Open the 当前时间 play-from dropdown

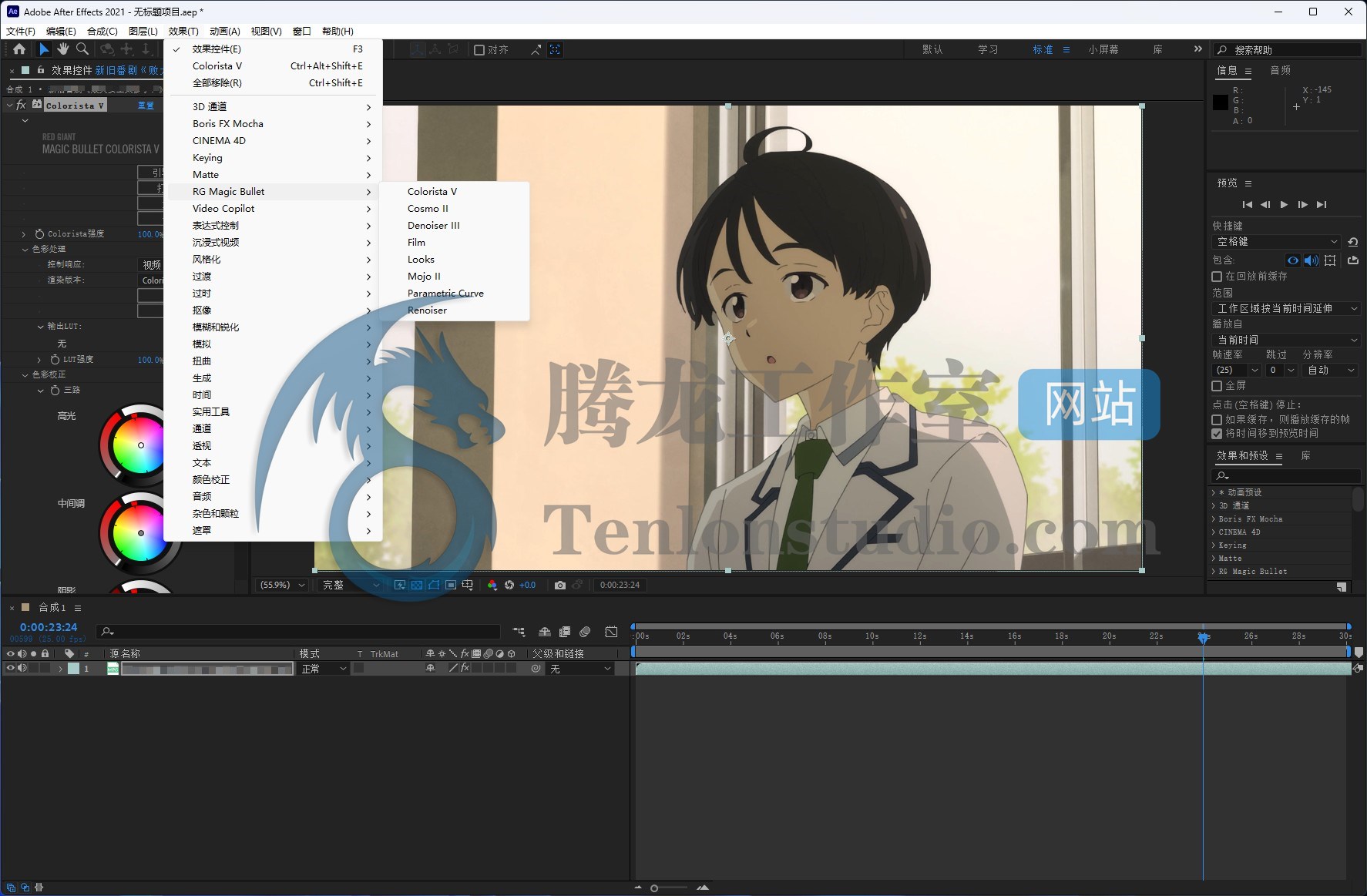(1286, 340)
